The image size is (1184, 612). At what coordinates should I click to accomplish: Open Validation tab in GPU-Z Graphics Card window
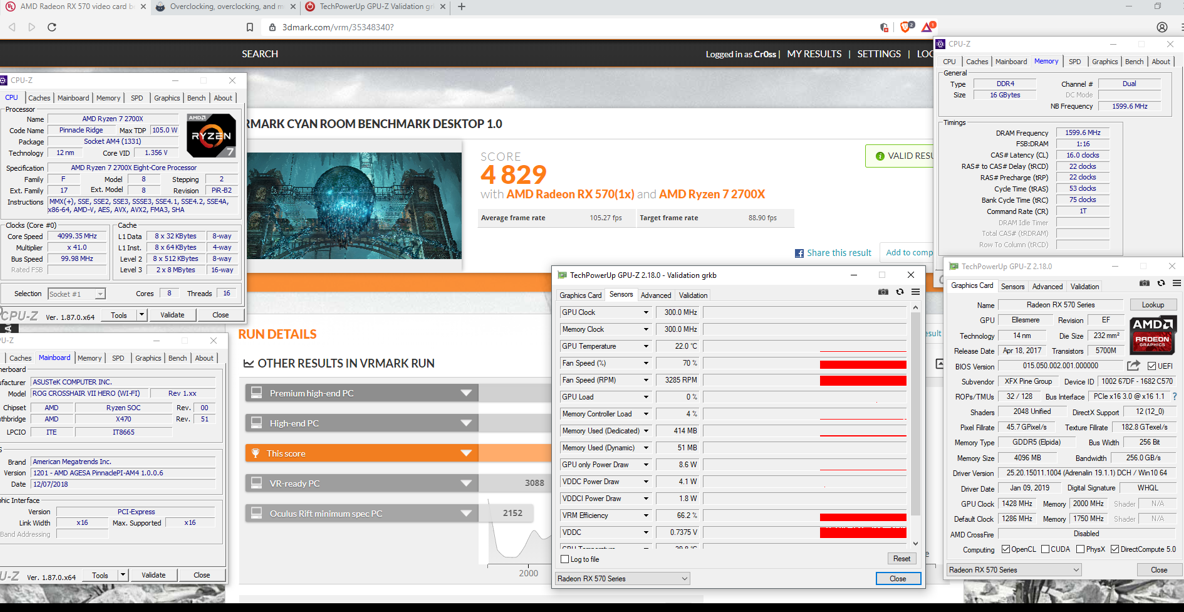coord(1084,286)
